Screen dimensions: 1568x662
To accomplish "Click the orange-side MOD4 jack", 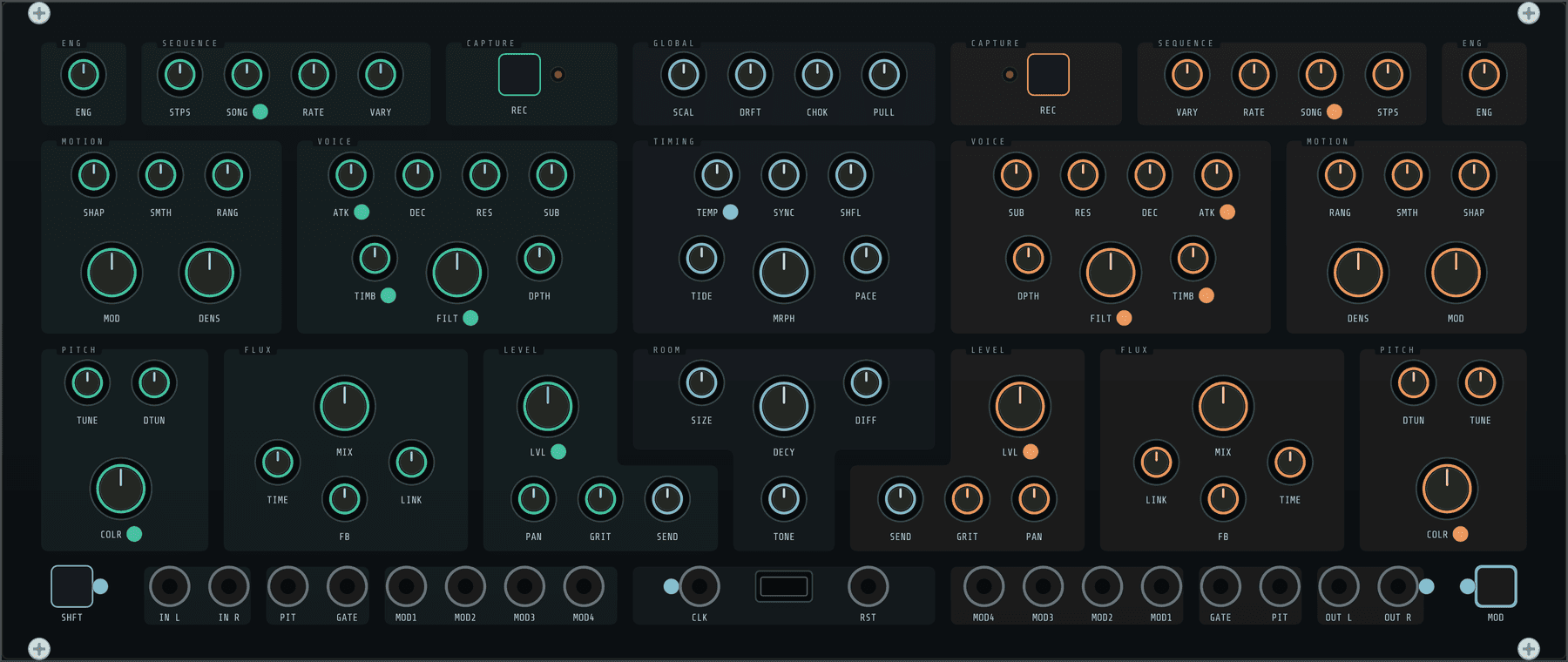I will [983, 587].
